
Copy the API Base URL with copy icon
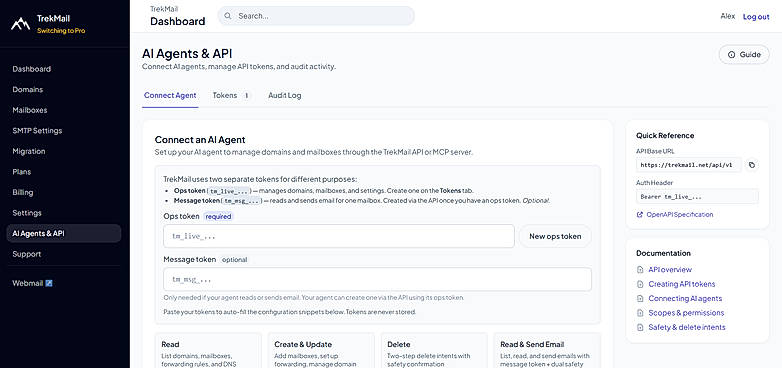[752, 165]
